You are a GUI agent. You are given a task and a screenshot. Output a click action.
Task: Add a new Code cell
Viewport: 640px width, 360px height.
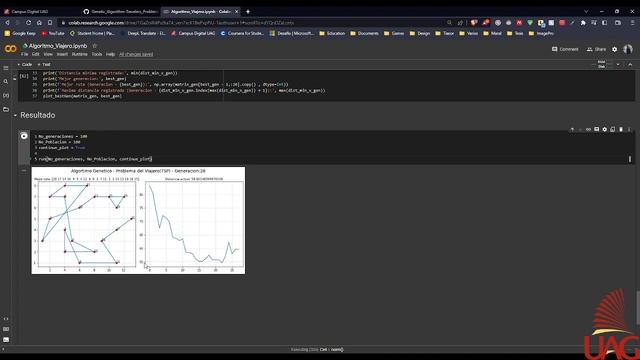point(25,64)
